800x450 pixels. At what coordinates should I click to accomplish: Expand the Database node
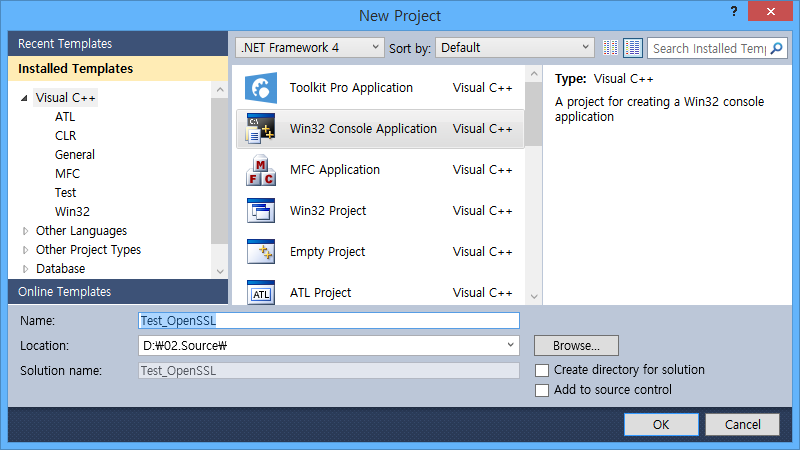[25, 269]
